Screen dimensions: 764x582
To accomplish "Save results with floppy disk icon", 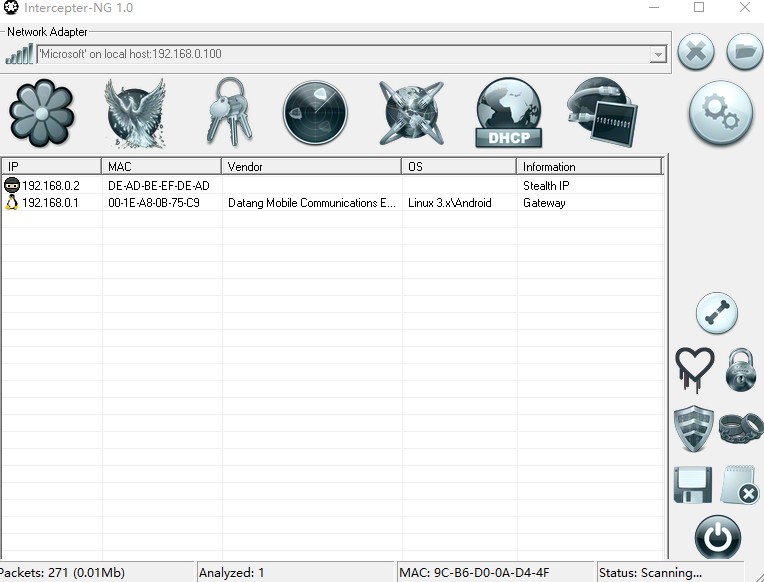I will 692,485.
